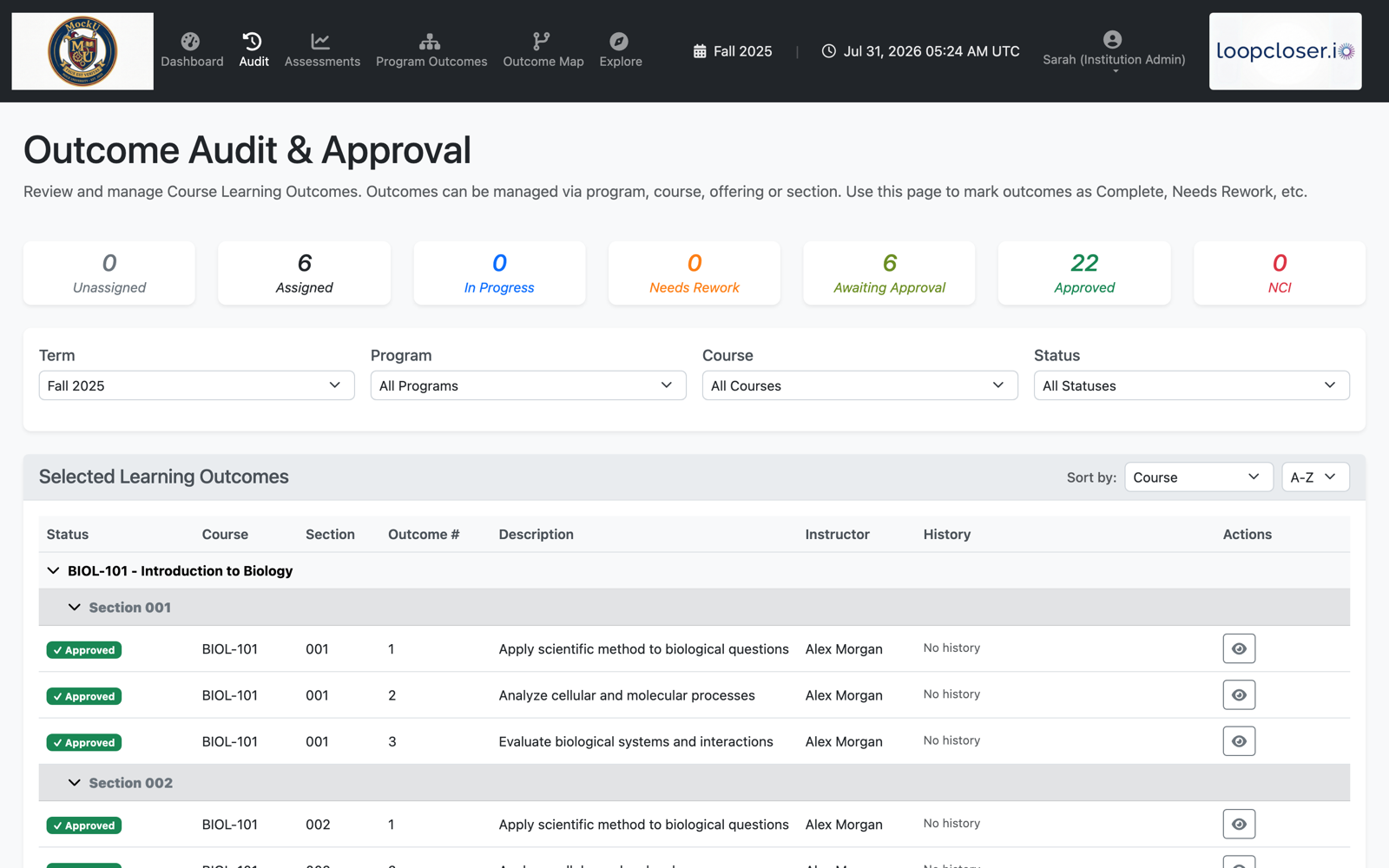This screenshot has width=1389, height=868.
Task: Filter by the NCI count card
Action: point(1280,273)
